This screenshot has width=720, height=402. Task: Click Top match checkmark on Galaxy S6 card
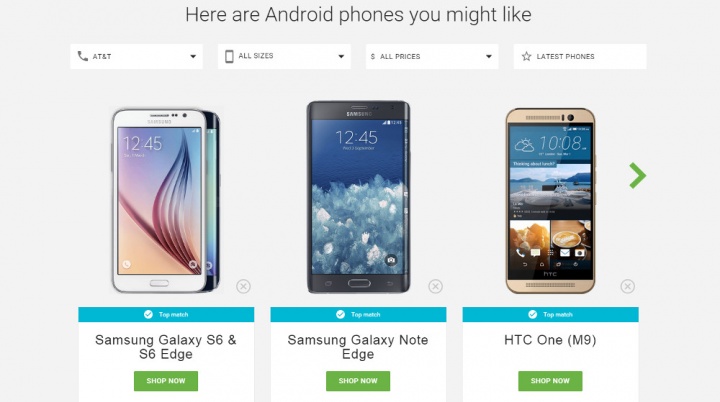click(x=148, y=314)
